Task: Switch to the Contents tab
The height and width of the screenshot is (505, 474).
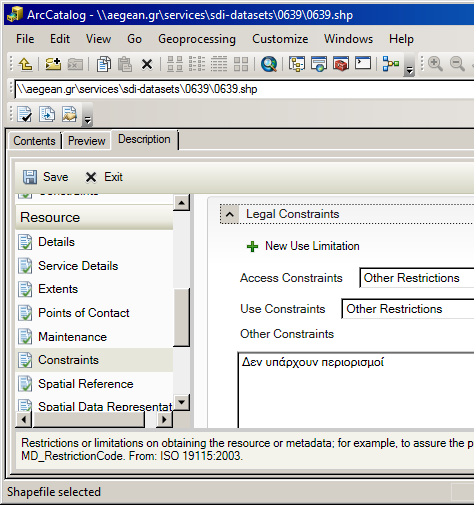Action: point(34,141)
